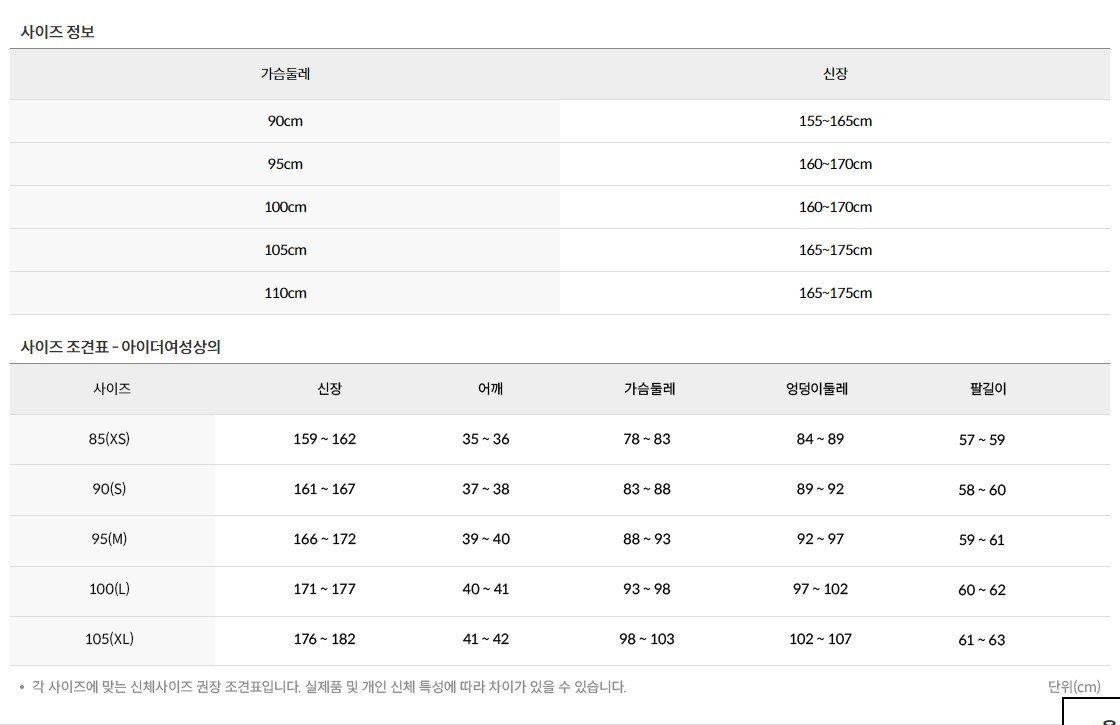Click the black-bordered box at bottom-right corner
The width and height of the screenshot is (1120, 725).
tap(1091, 711)
